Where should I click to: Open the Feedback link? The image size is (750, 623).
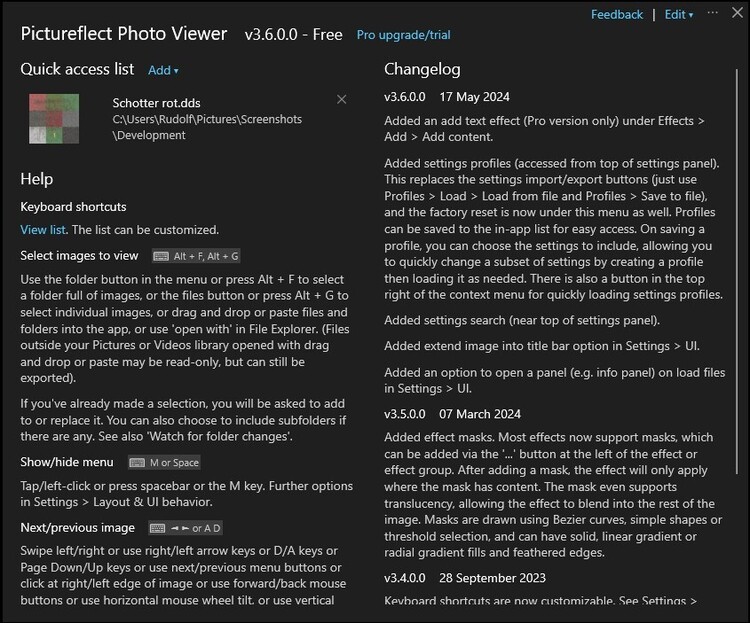617,15
